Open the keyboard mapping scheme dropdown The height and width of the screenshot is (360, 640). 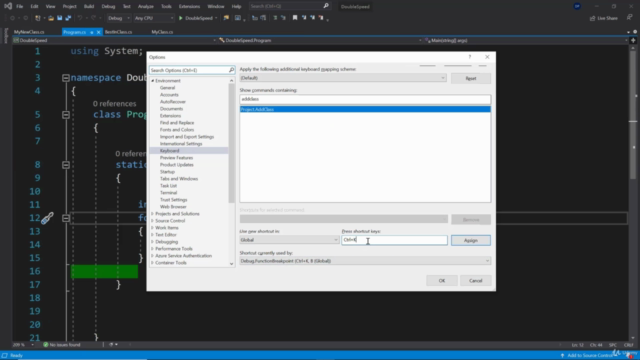click(343, 78)
